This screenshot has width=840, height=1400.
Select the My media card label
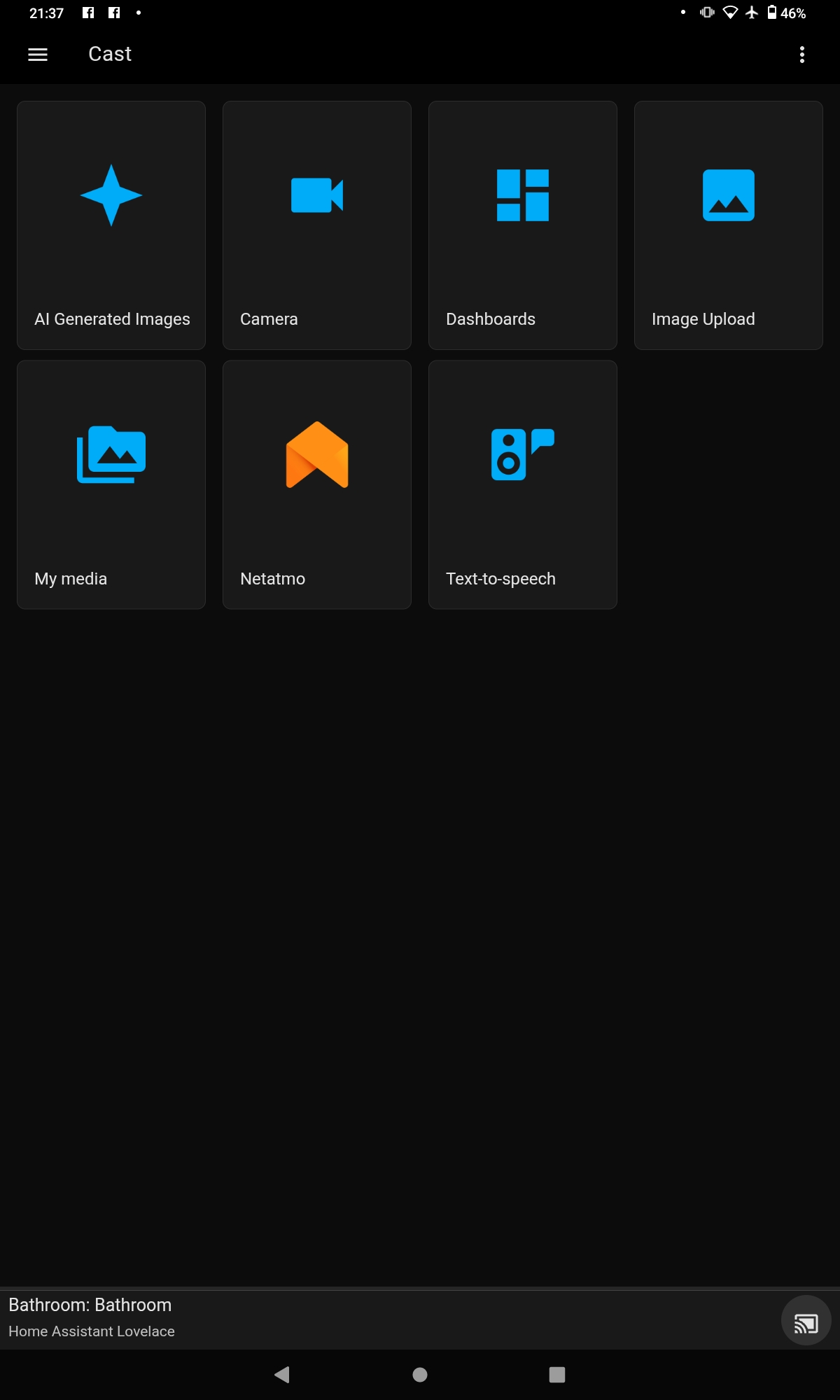[x=71, y=579]
